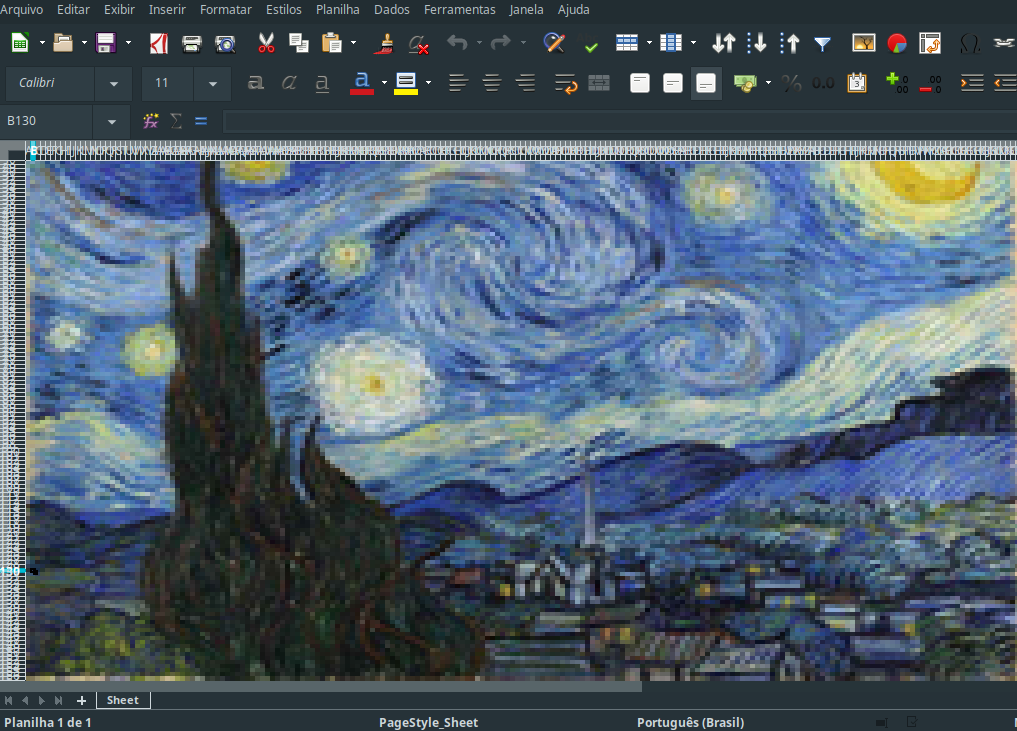
Task: Toggle Underline formatting
Action: pos(322,83)
